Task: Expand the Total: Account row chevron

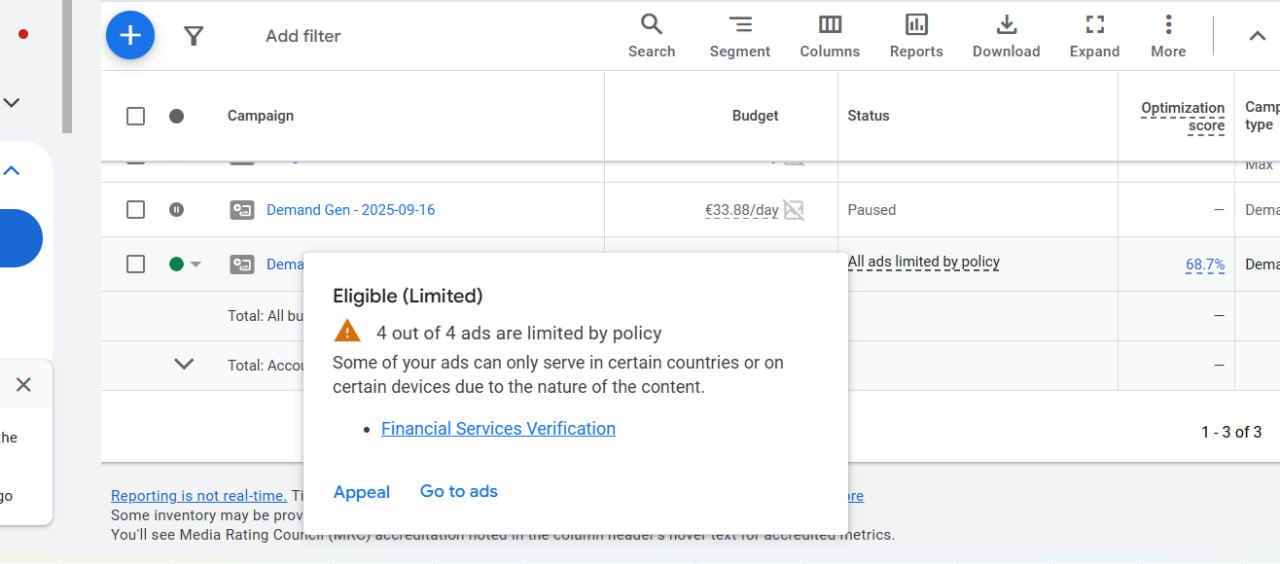Action: 184,364
